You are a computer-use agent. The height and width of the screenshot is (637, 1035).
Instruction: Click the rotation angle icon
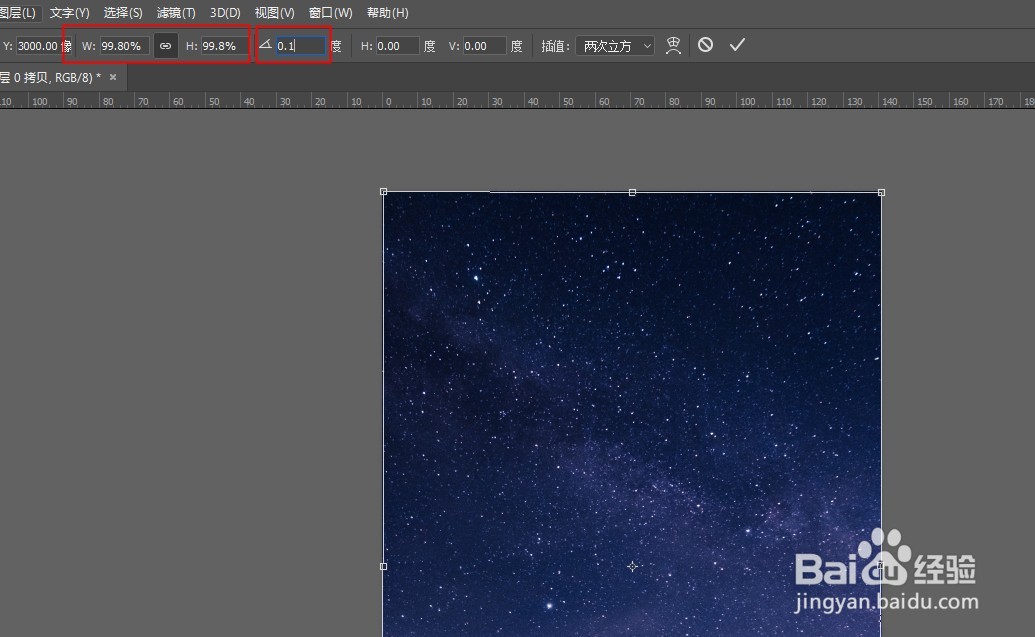click(265, 45)
